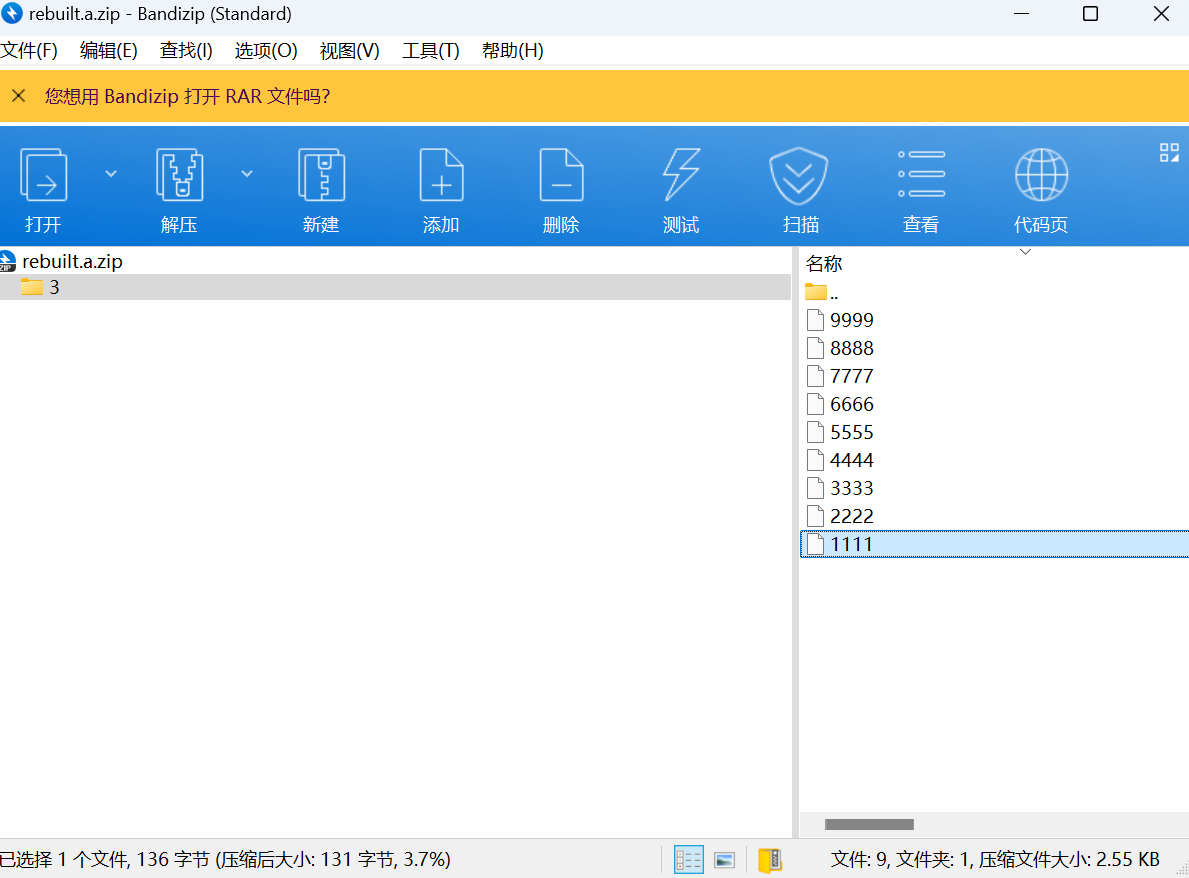Click the 解压 (Extract) toolbar icon

180,175
